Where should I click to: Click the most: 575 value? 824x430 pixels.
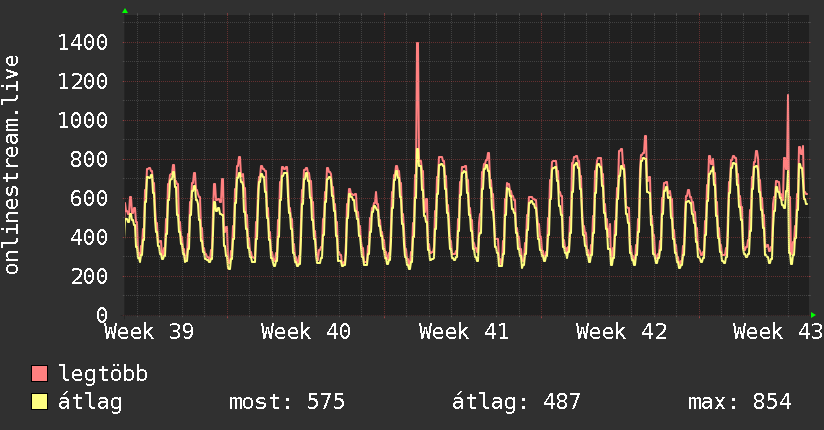pyautogui.click(x=287, y=402)
